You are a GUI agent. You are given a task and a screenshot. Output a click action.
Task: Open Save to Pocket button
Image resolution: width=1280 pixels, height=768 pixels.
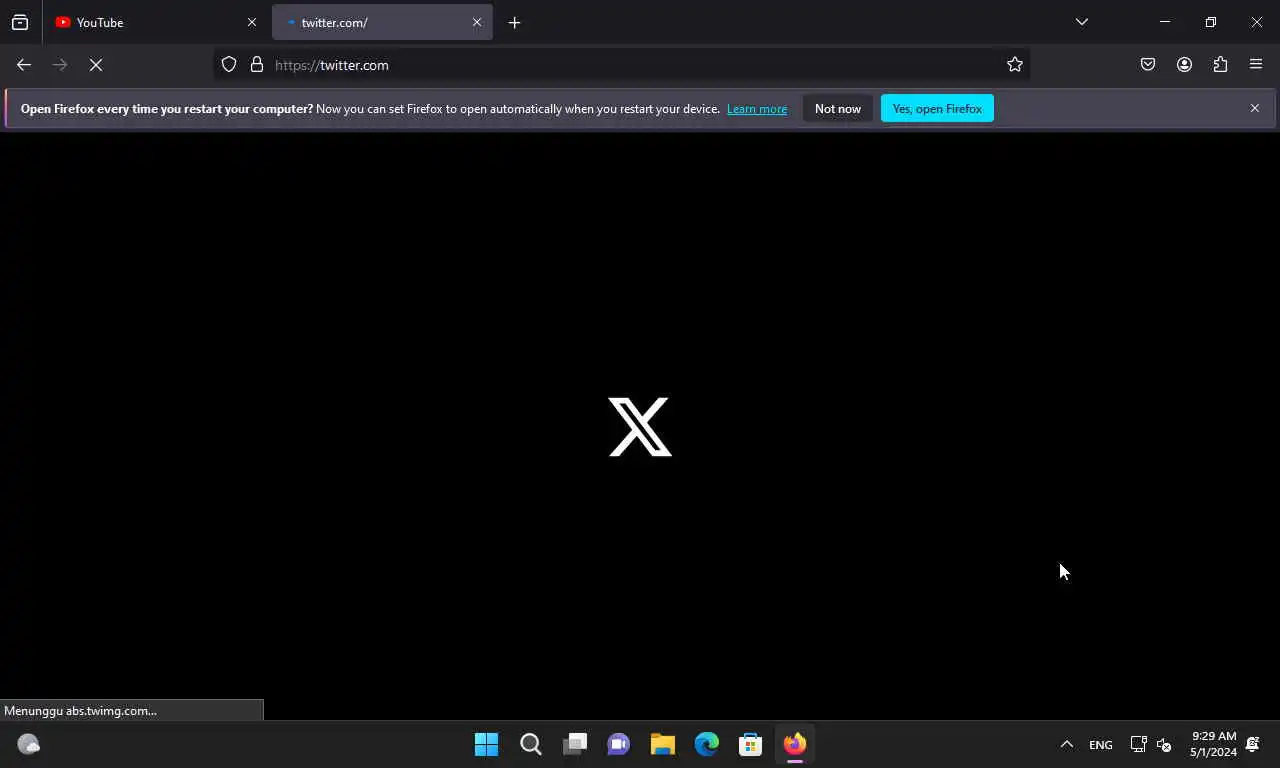tap(1148, 65)
